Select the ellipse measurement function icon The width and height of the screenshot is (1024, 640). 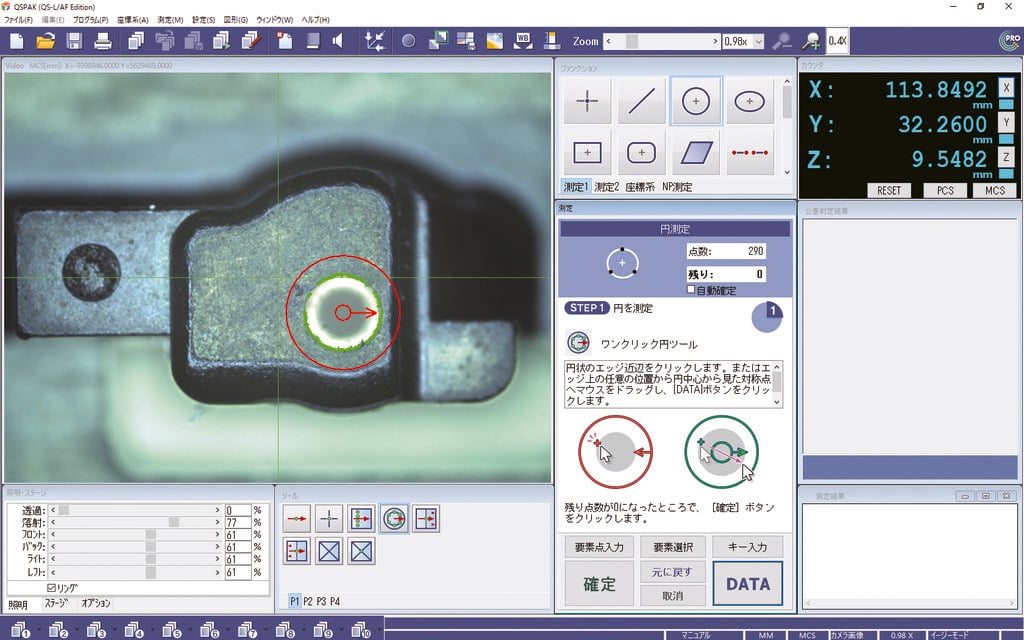[x=750, y=100]
